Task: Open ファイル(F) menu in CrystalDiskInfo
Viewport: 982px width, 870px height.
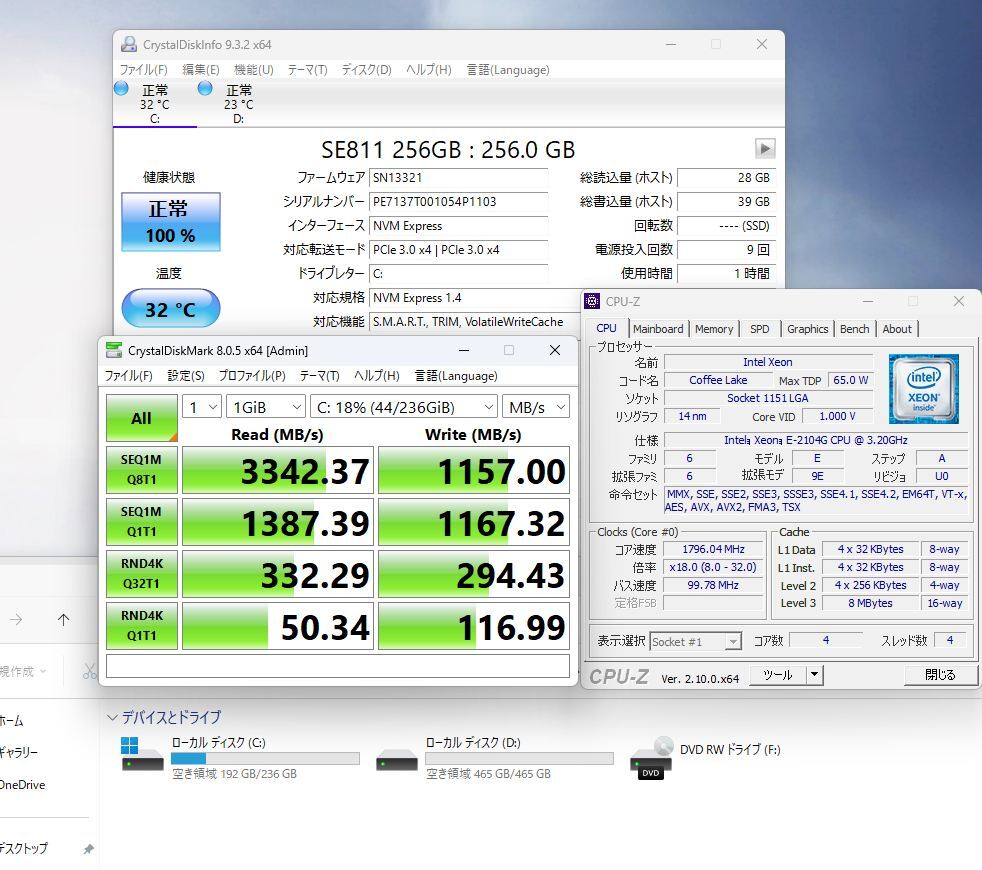Action: point(143,70)
